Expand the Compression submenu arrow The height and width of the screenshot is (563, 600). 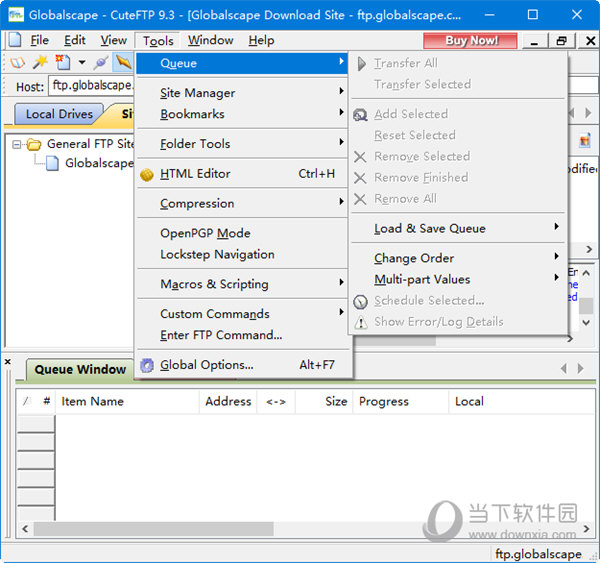341,201
